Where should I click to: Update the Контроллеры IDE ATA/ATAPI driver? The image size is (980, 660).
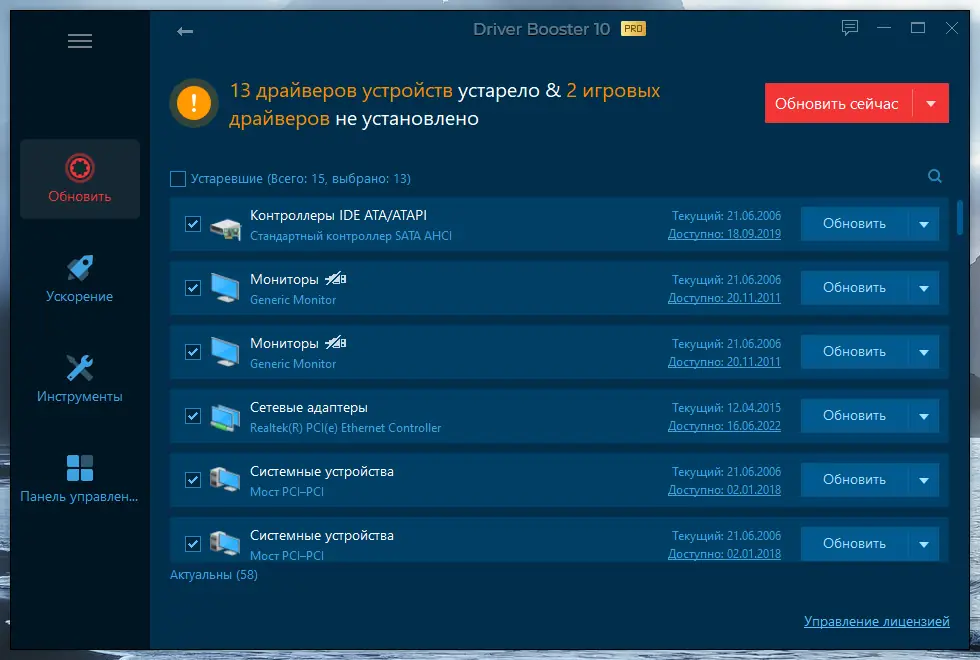click(854, 224)
